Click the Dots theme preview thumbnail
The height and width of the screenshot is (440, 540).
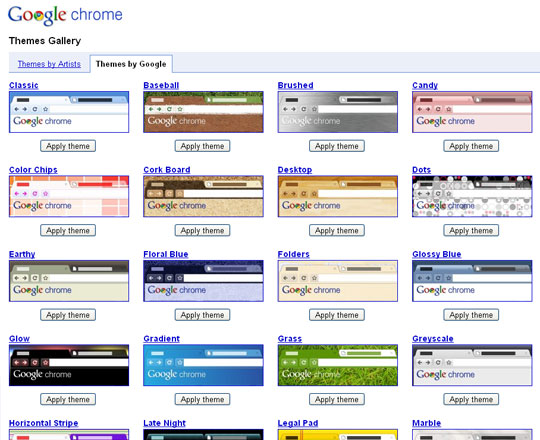coord(472,196)
